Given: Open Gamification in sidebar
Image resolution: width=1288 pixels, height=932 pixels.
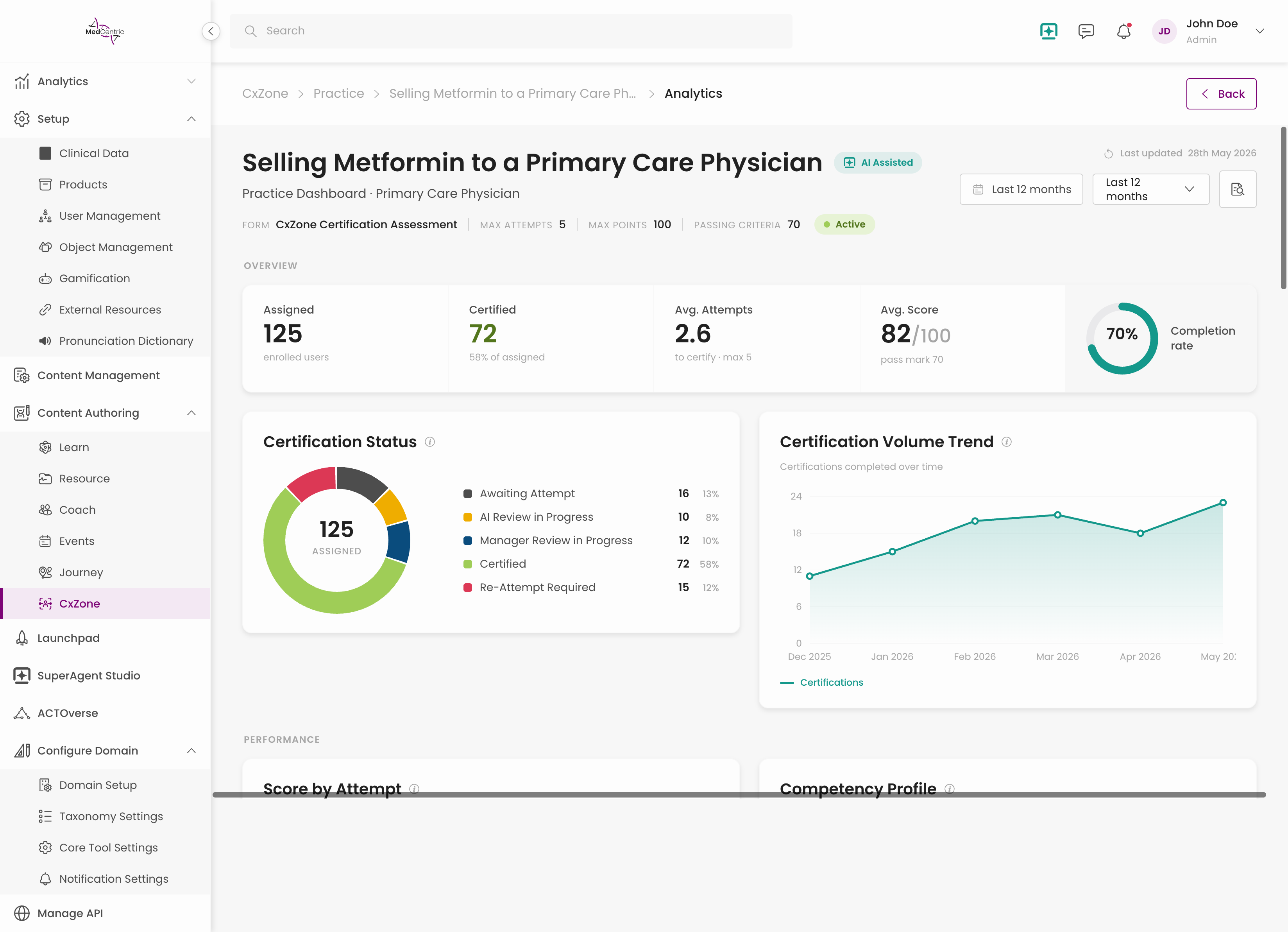Looking at the screenshot, I should click(105, 278).
